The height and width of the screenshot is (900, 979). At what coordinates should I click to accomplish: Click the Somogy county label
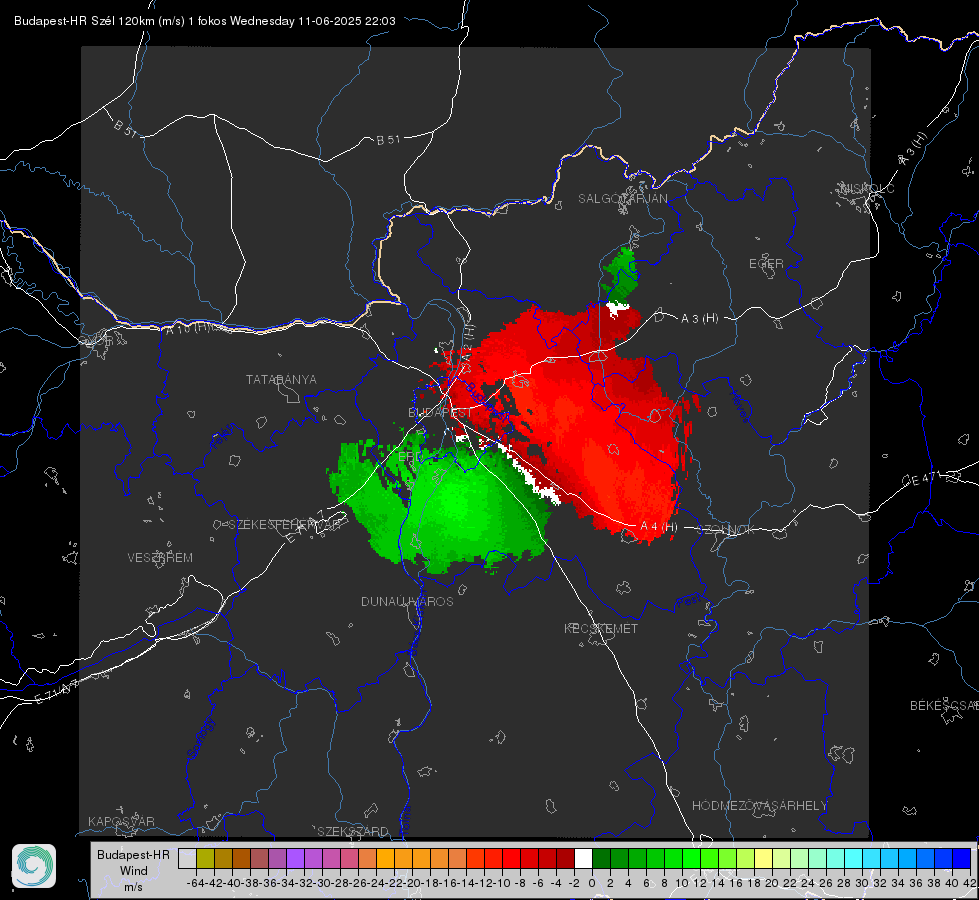200,738
